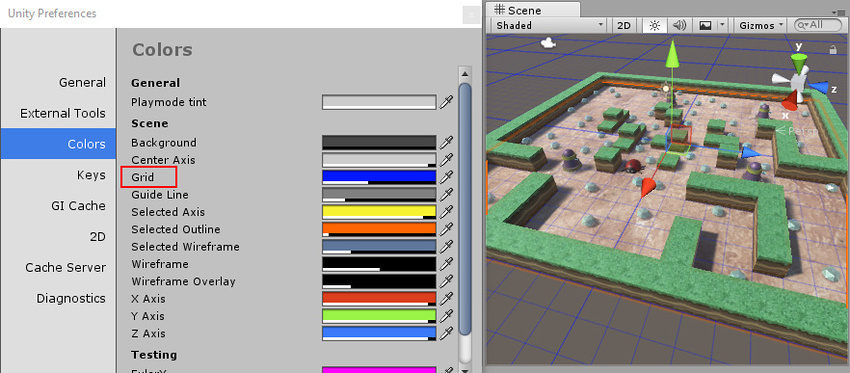Open the Shaded draw mode dropdown
This screenshot has height=373, width=850.
(549, 25)
